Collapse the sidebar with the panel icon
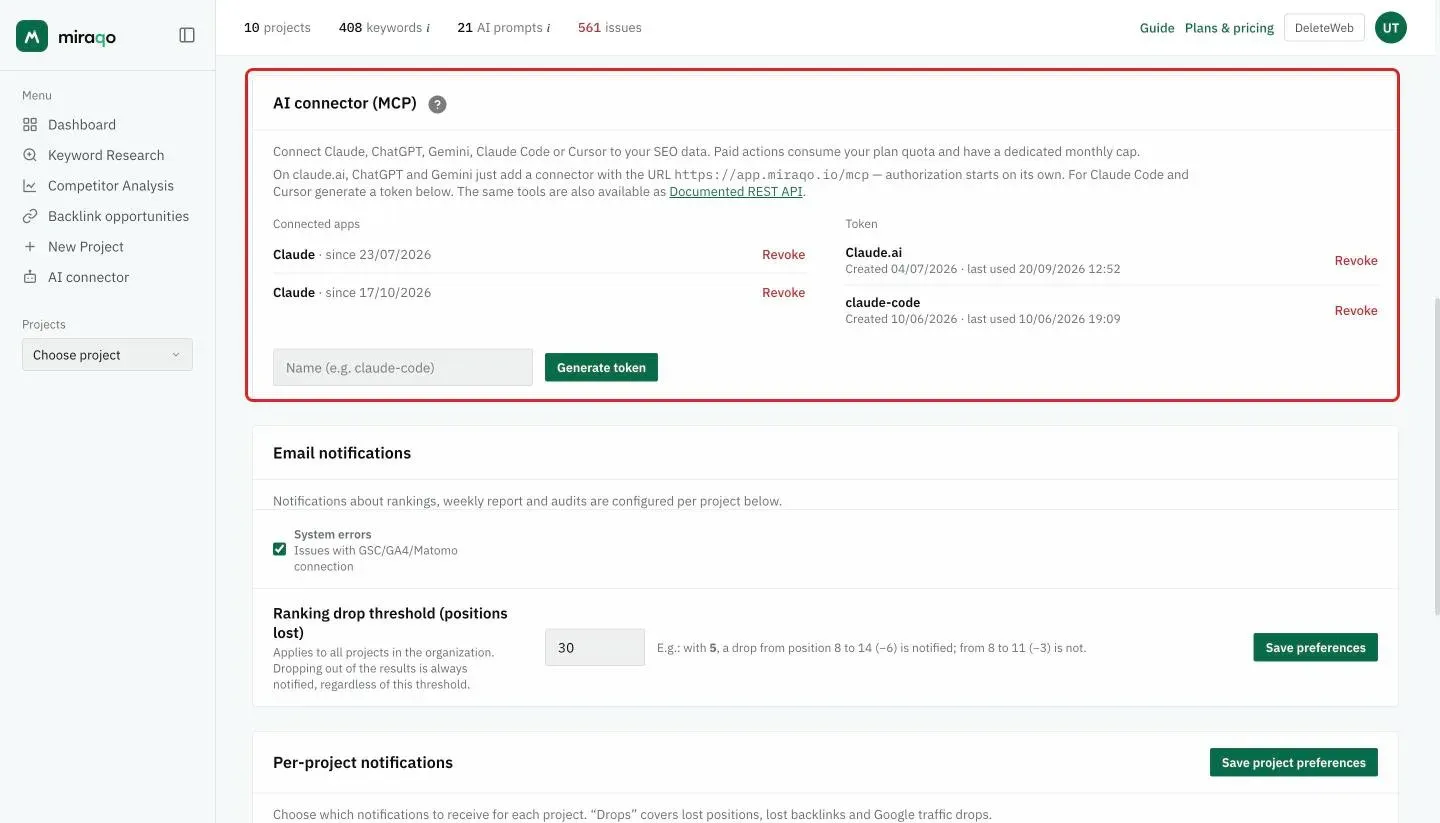Screen dimensions: 1440x823 tap(187, 35)
